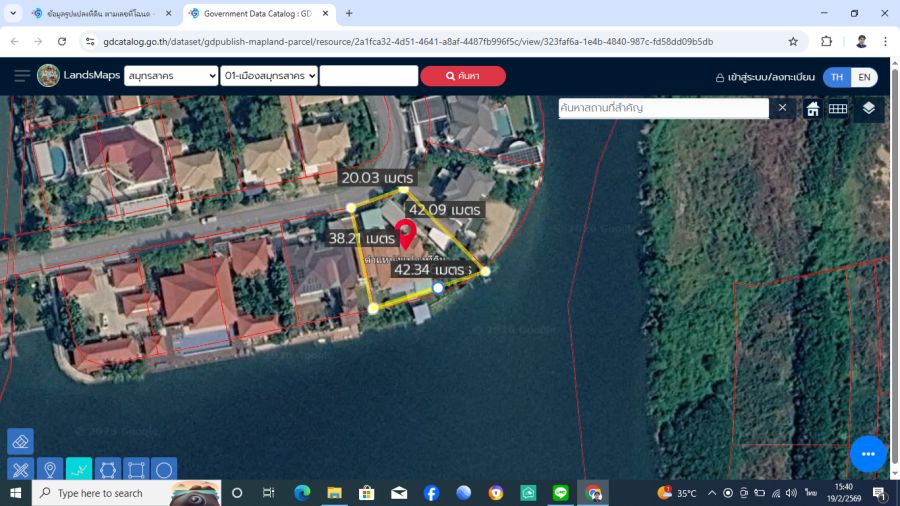Open the LandsMaps hamburger menu
This screenshot has height=506, width=900.
[x=21, y=76]
